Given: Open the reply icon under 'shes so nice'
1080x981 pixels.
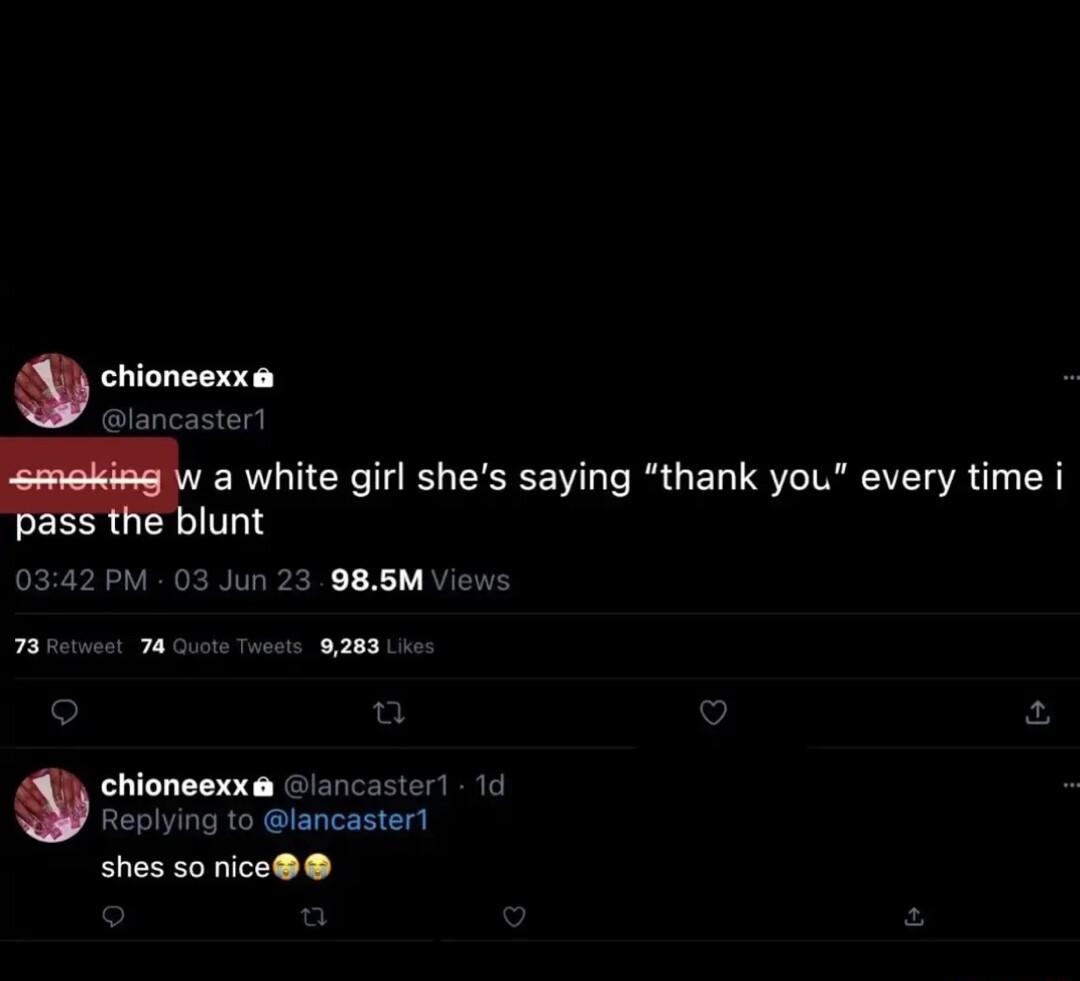Looking at the screenshot, I should (x=113, y=917).
